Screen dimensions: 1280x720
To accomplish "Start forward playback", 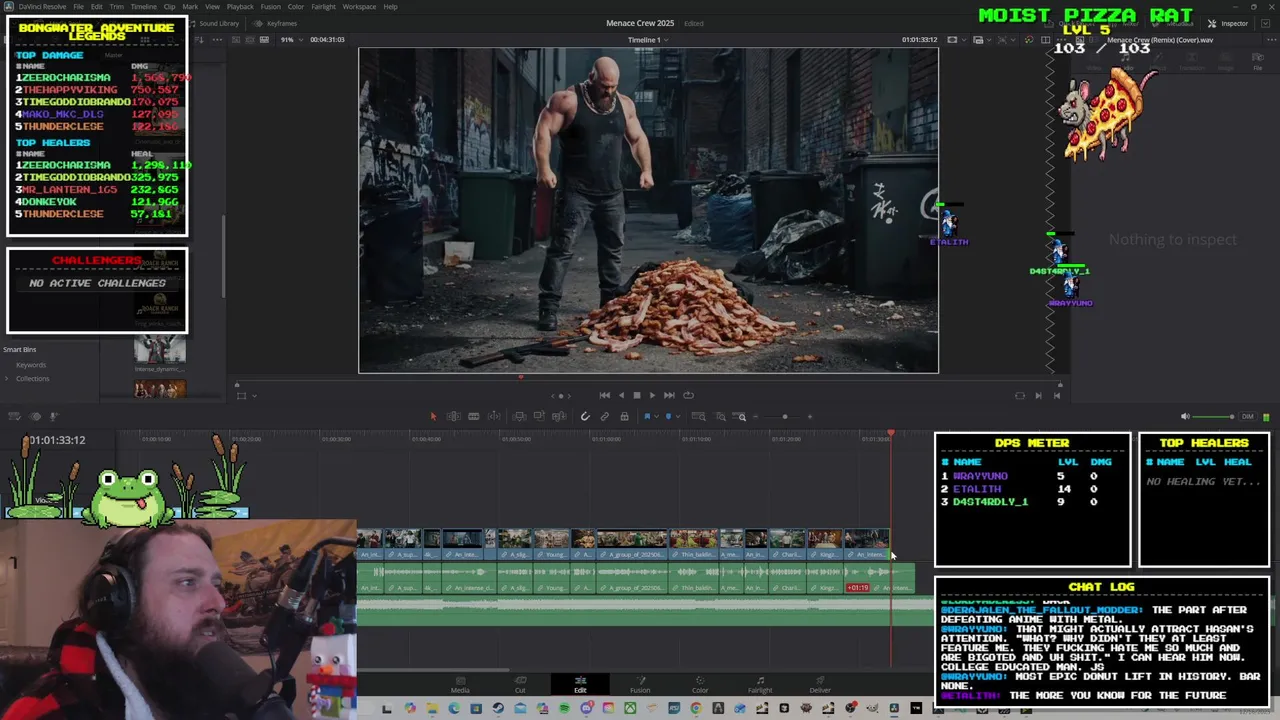I will [652, 395].
